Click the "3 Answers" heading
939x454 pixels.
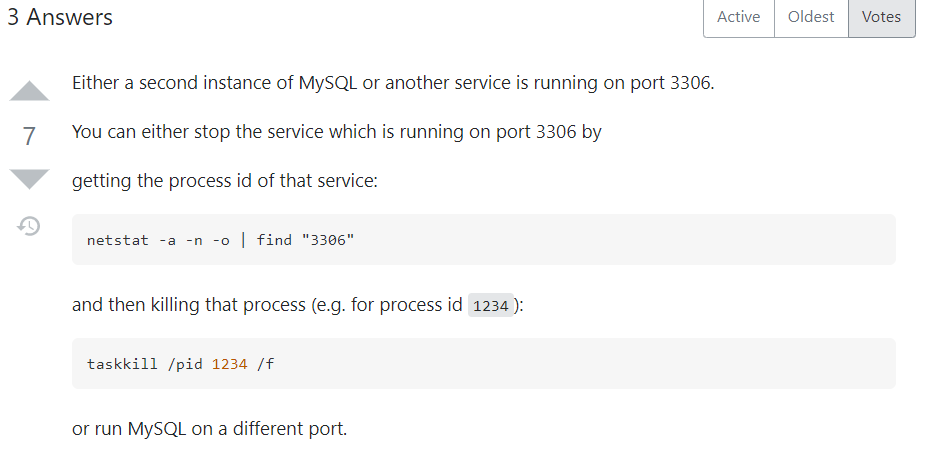pyautogui.click(x=60, y=18)
